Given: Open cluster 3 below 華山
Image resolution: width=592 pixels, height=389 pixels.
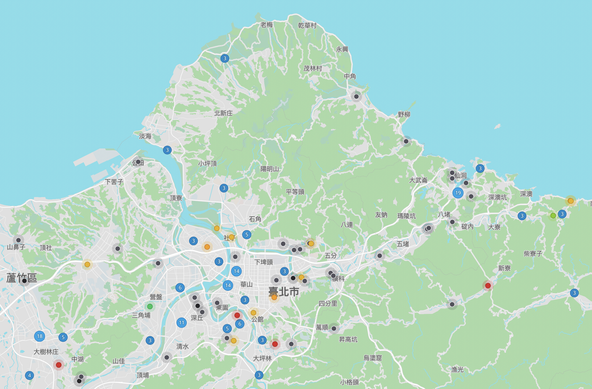Looking at the screenshot, I should [x=245, y=300].
